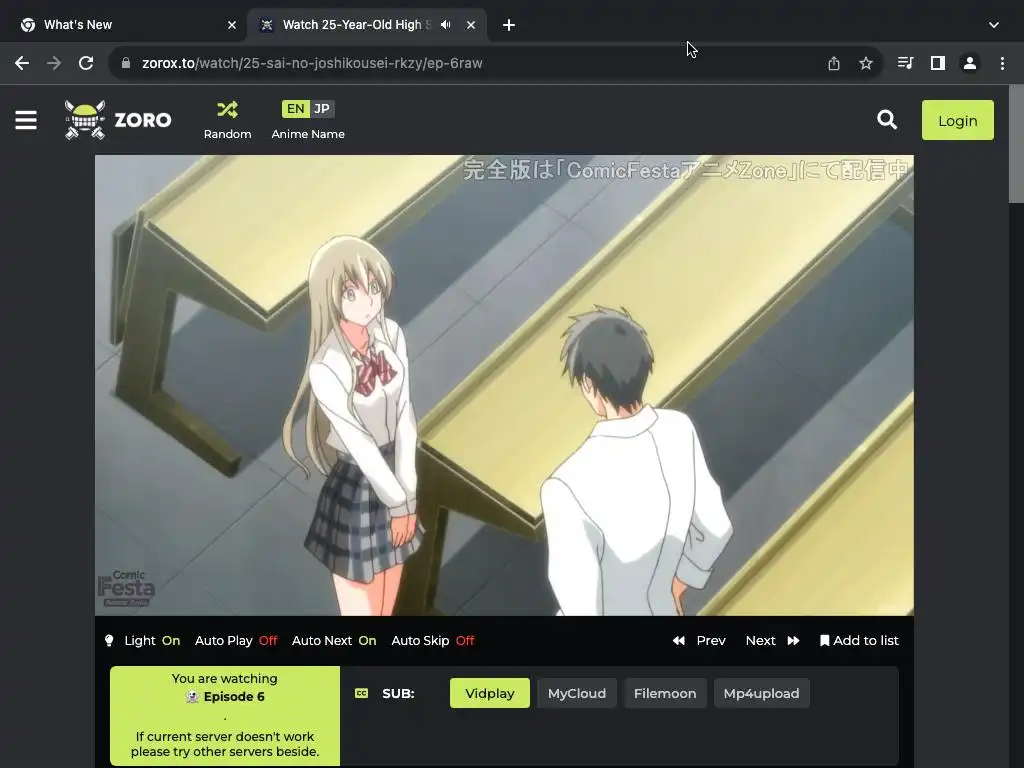Screen dimensions: 1024x768
Task: Click the closed captions SUB icon
Action: 361,694
